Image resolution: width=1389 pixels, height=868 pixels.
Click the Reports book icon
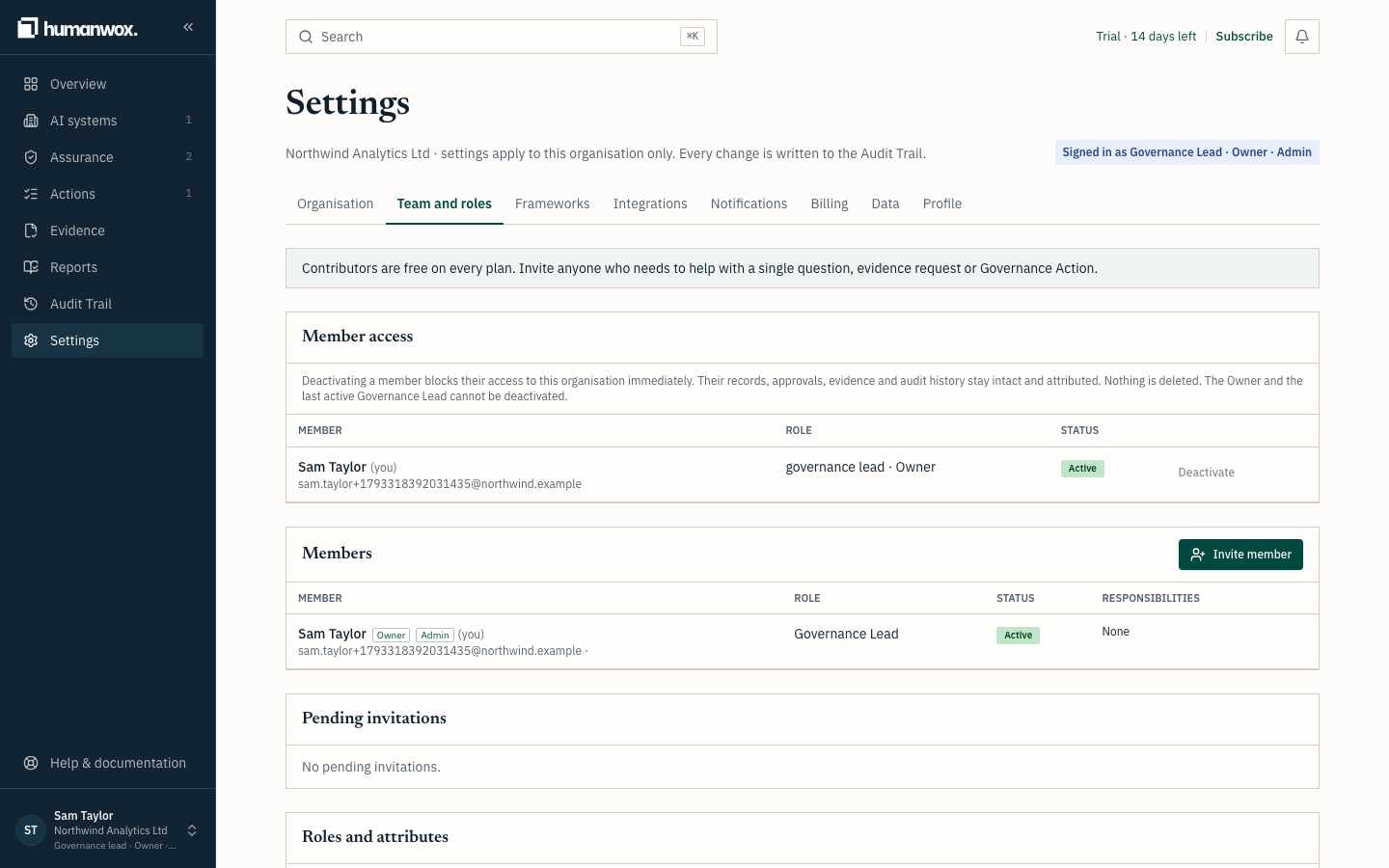(x=31, y=267)
